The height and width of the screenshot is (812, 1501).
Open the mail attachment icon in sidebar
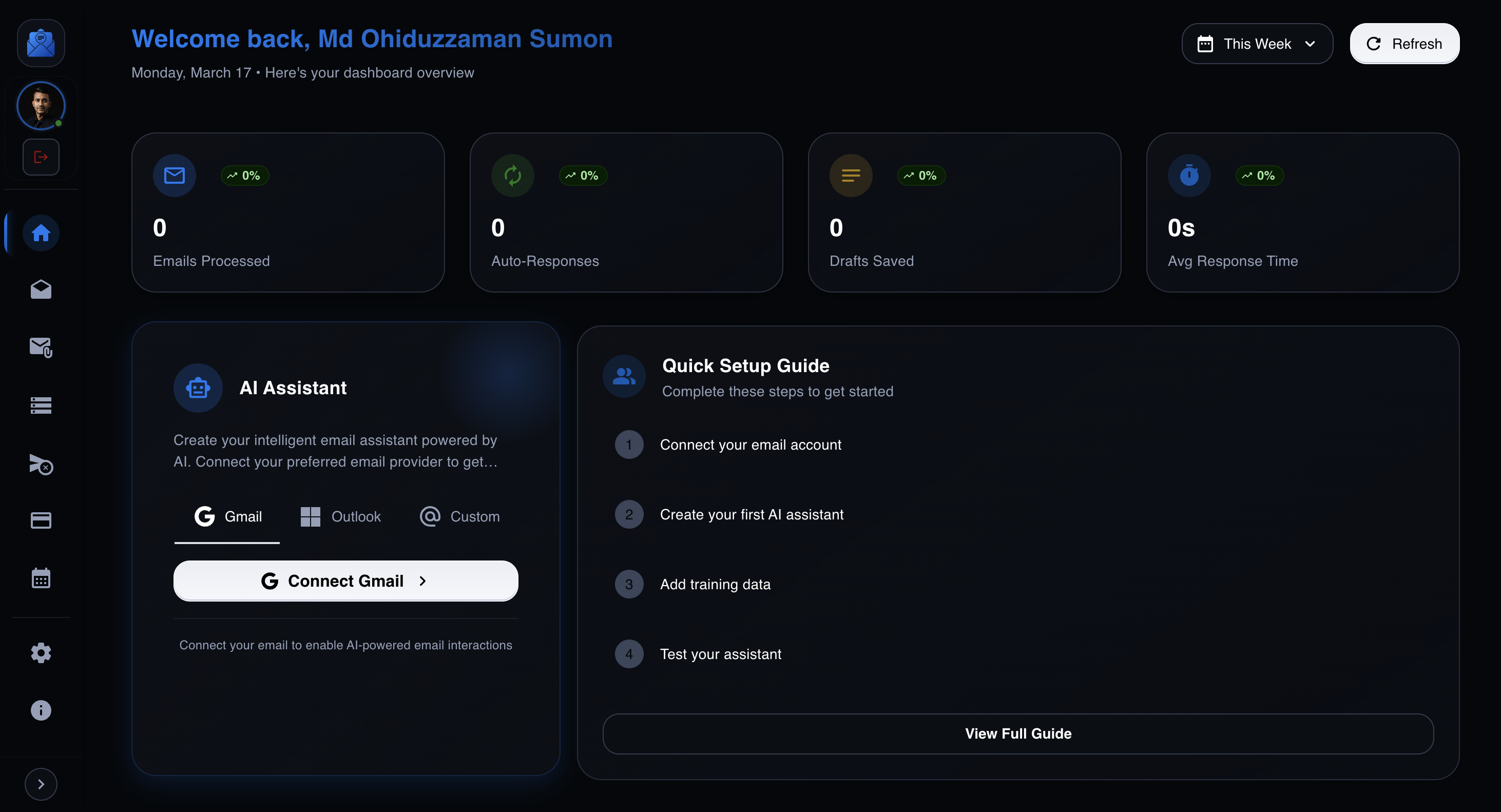[x=41, y=347]
